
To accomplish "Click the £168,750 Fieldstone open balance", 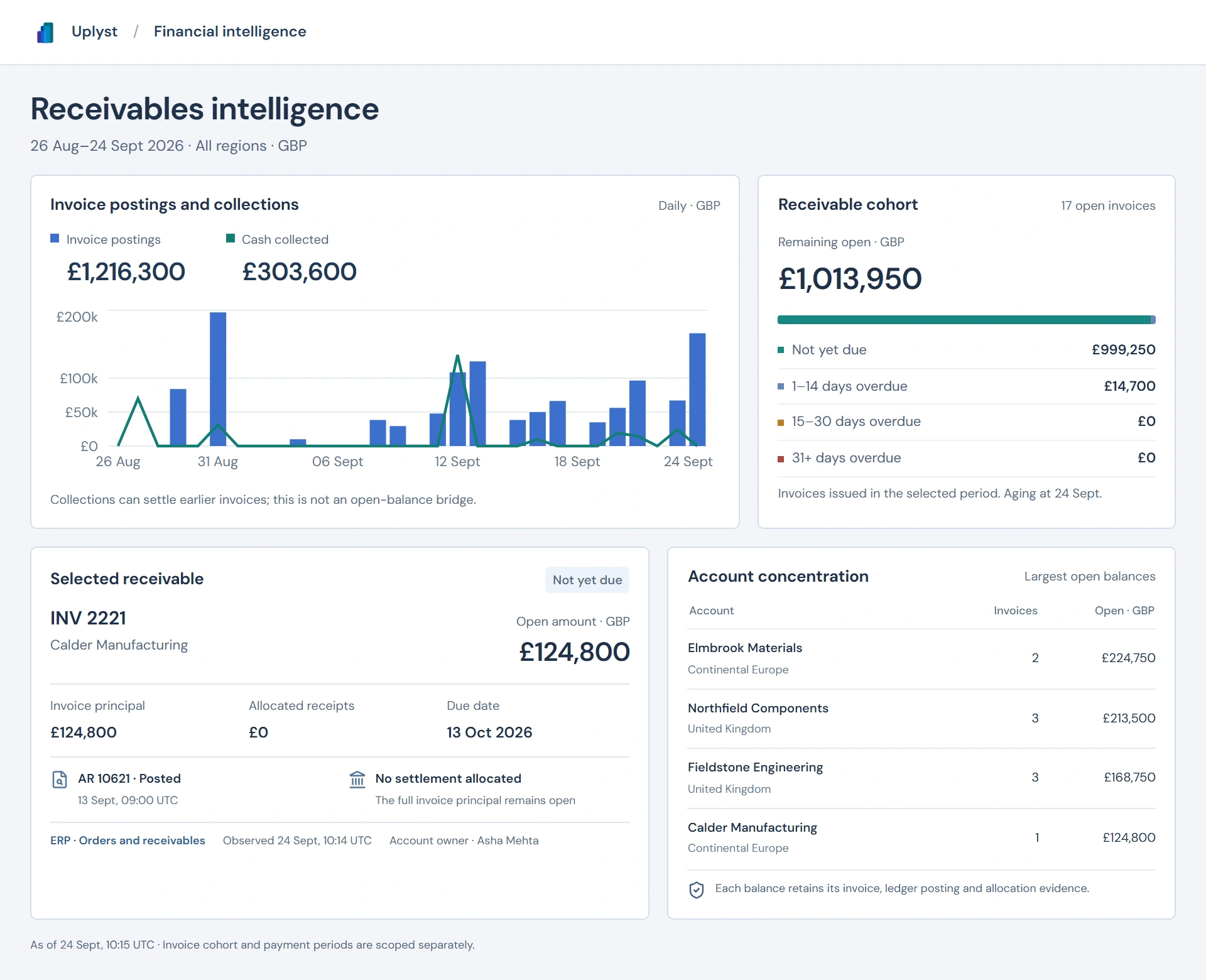I will click(x=1129, y=778).
